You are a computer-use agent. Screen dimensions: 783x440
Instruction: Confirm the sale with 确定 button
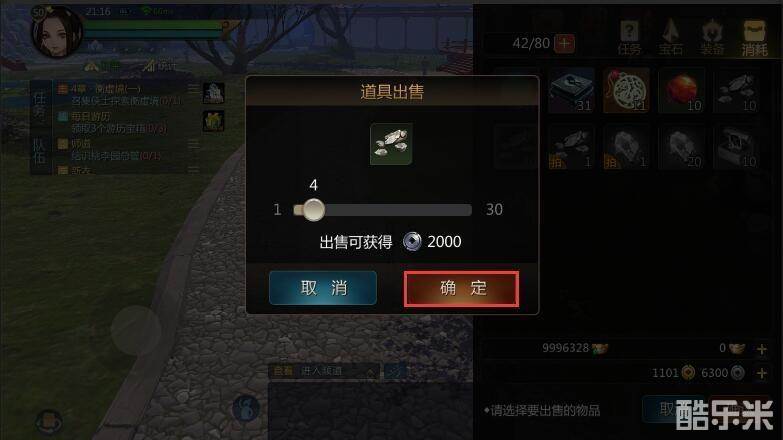[x=461, y=289]
